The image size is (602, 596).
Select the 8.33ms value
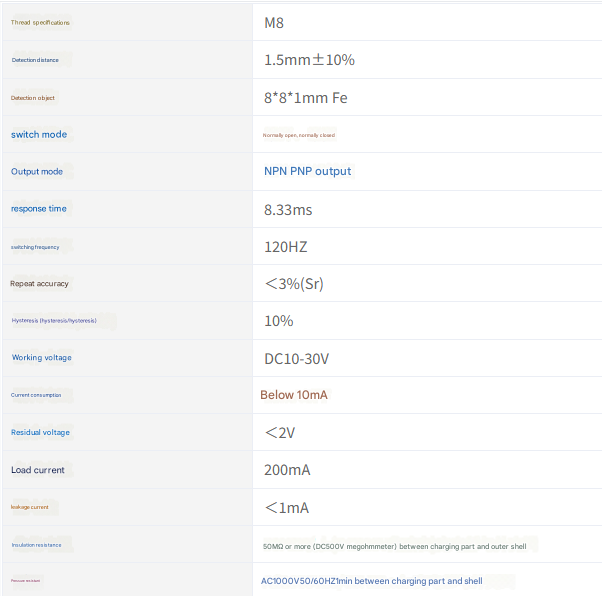[288, 209]
